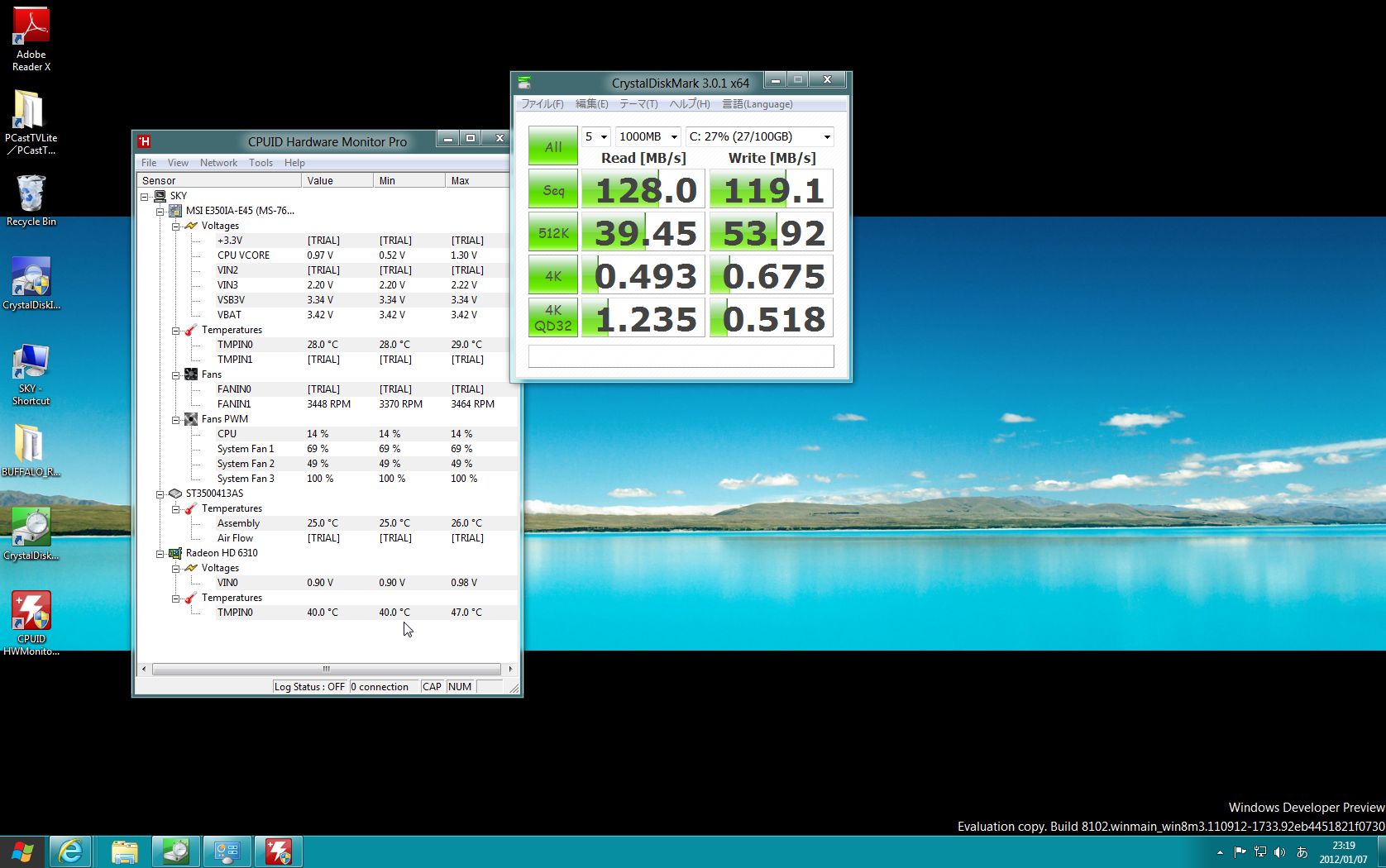The height and width of the screenshot is (868, 1386).
Task: Collapse the MSI E350IA-E45 node
Action: pyautogui.click(x=160, y=212)
